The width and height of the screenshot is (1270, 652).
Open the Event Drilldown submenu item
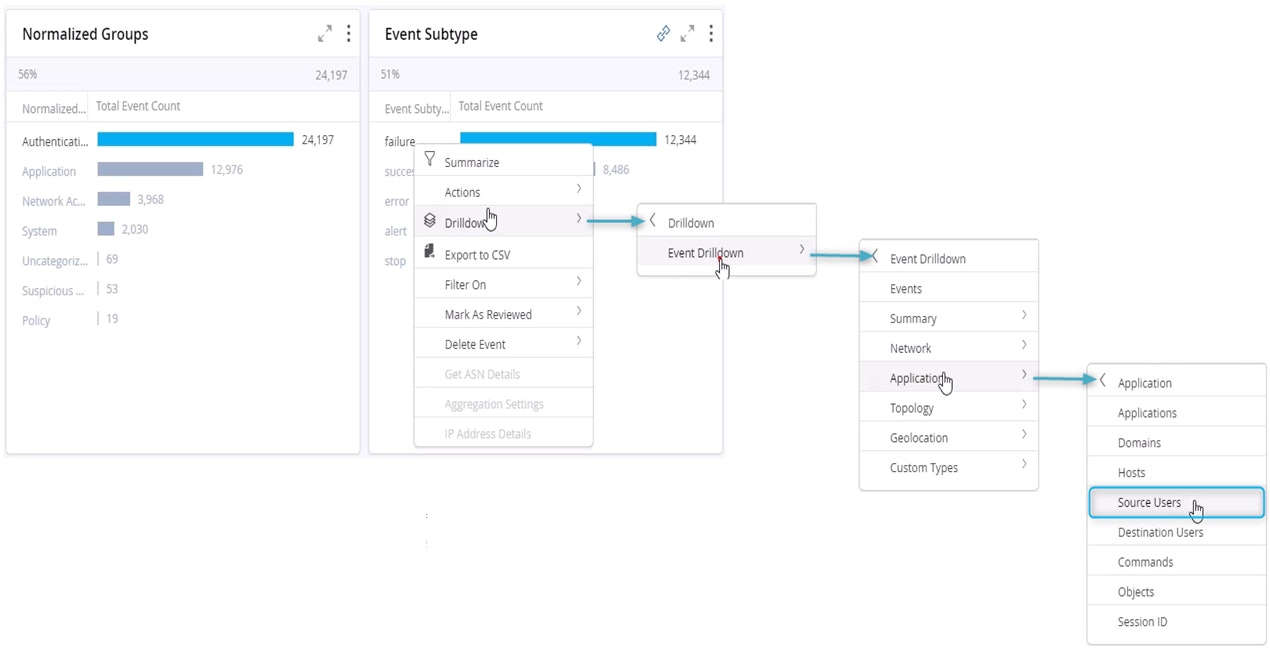coord(705,253)
